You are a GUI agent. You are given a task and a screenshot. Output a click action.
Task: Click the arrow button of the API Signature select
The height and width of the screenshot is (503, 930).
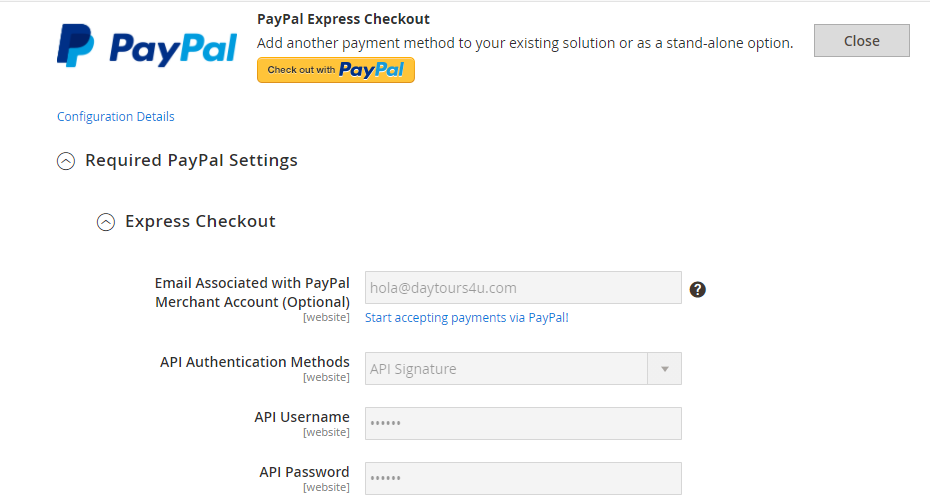(x=665, y=369)
